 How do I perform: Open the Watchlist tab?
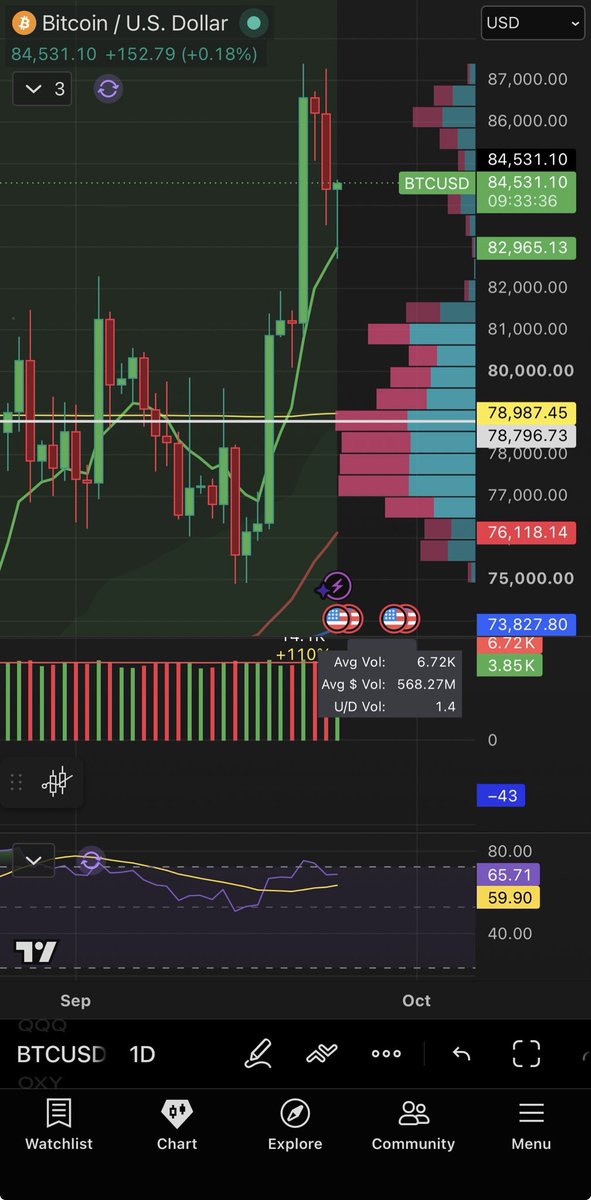click(x=59, y=1126)
